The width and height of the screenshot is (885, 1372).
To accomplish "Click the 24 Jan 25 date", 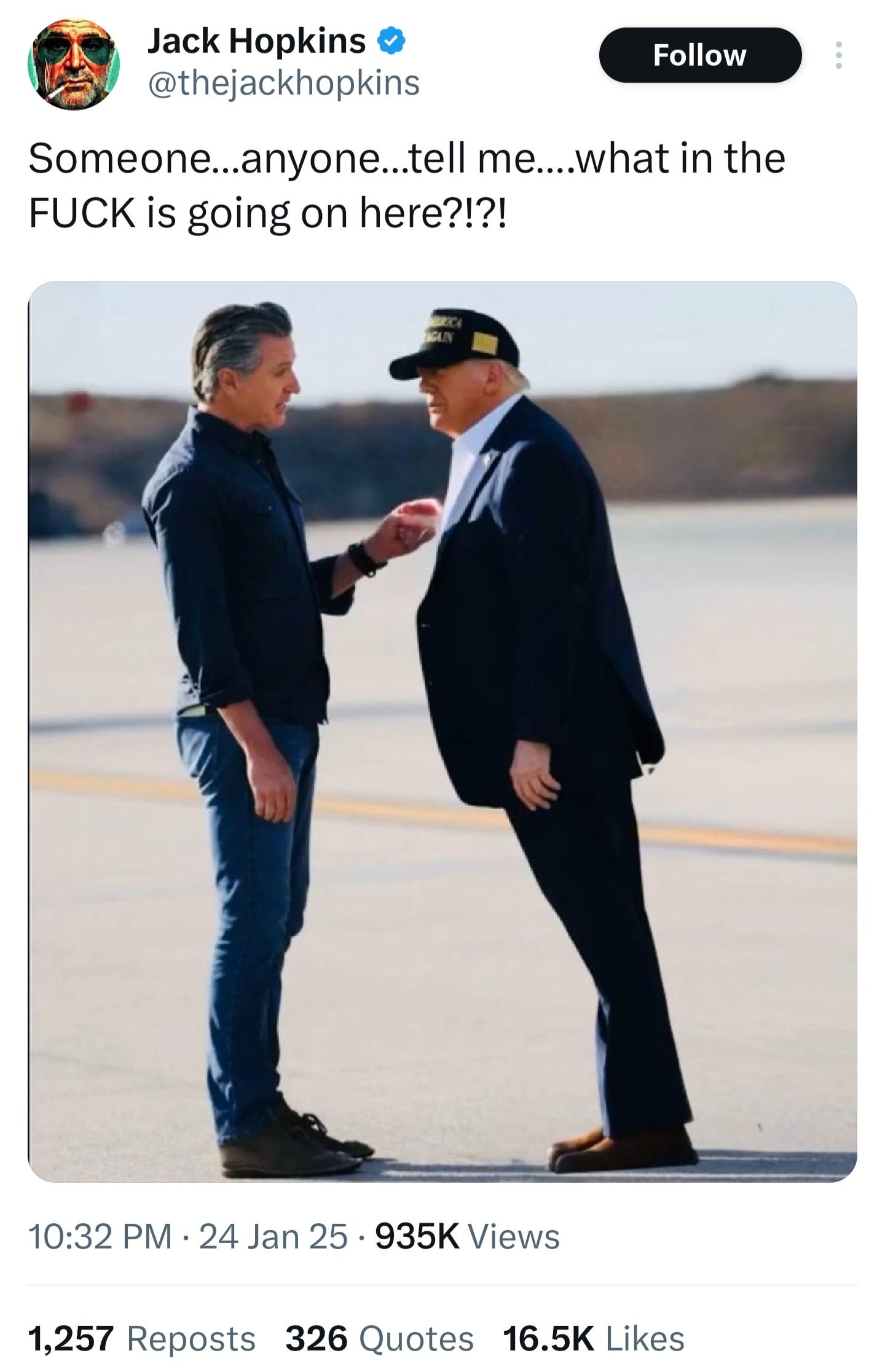I will tap(273, 1236).
